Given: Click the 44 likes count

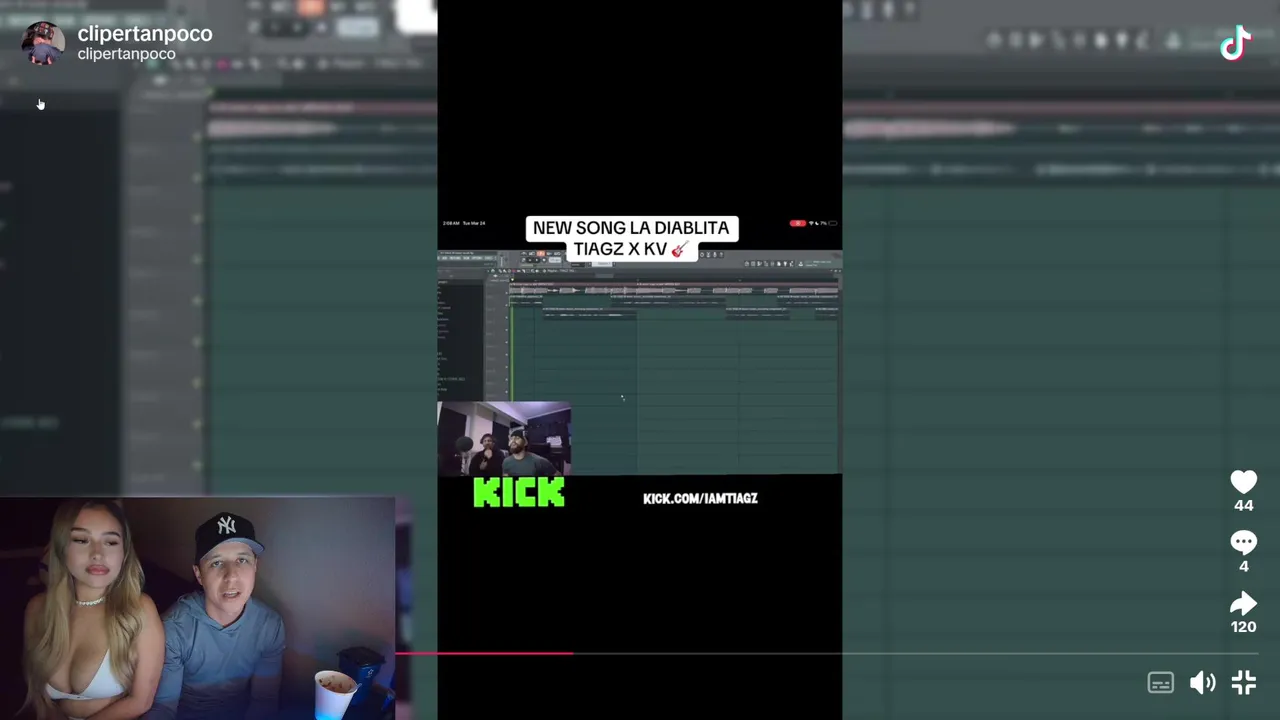Looking at the screenshot, I should 1243,506.
